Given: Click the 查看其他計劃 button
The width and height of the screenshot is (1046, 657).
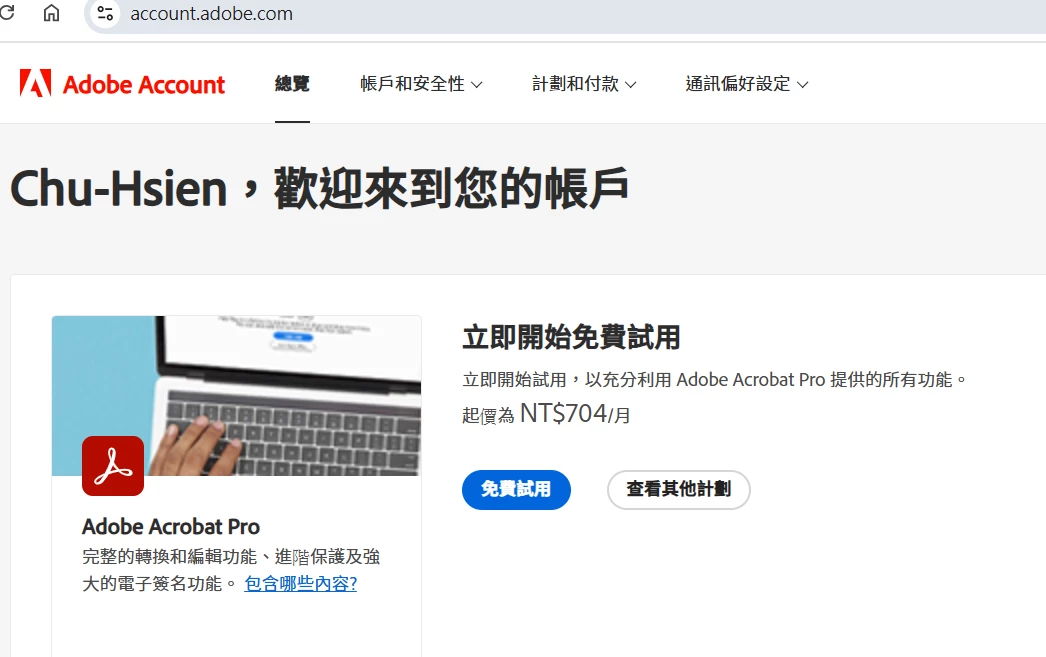Looking at the screenshot, I should 678,490.
